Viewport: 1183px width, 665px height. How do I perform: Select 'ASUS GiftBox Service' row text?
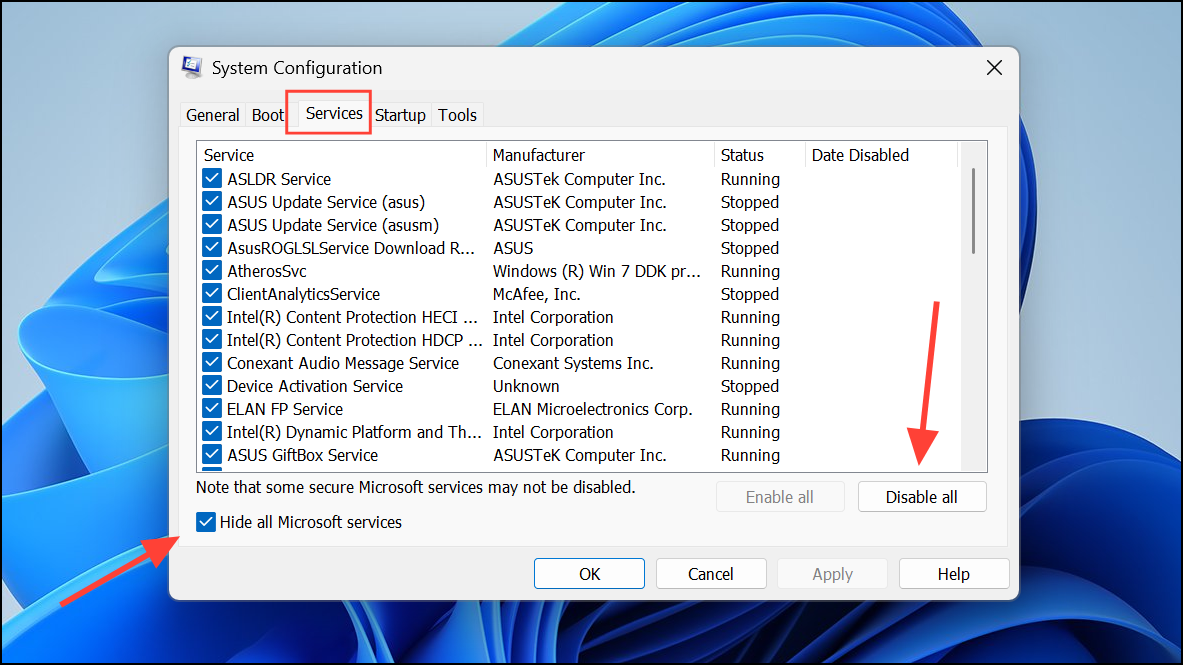click(303, 455)
